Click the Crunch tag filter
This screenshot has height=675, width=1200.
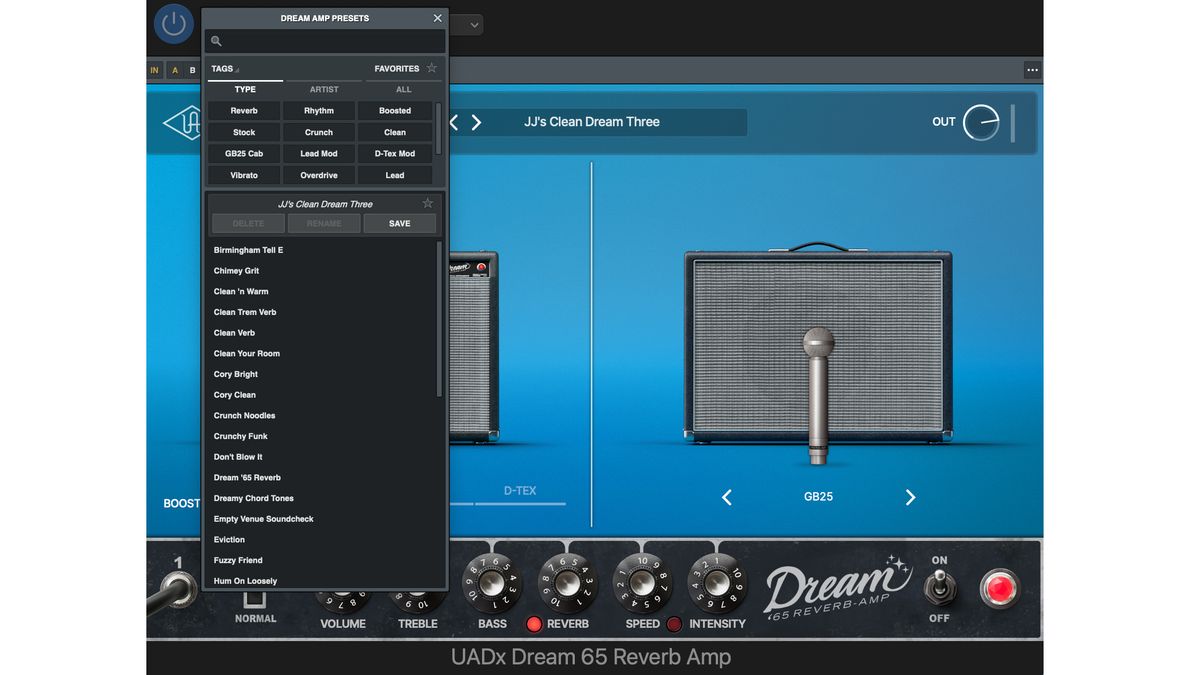point(318,131)
